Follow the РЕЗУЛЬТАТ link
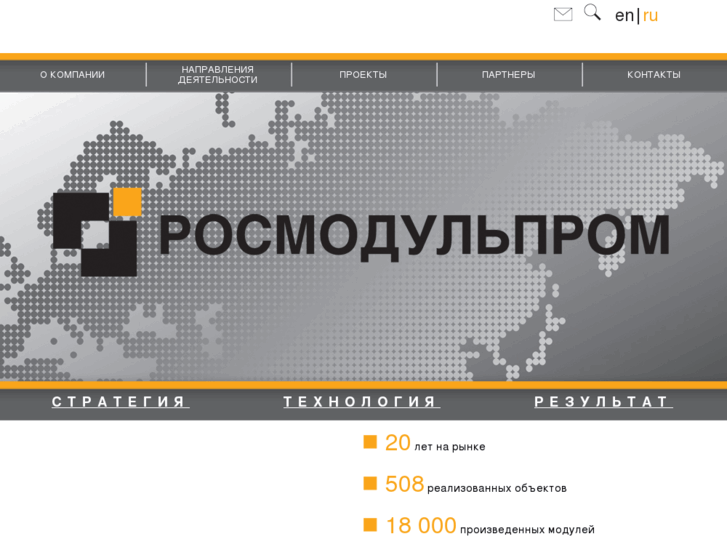Screen dimensions: 727x545 coord(603,402)
